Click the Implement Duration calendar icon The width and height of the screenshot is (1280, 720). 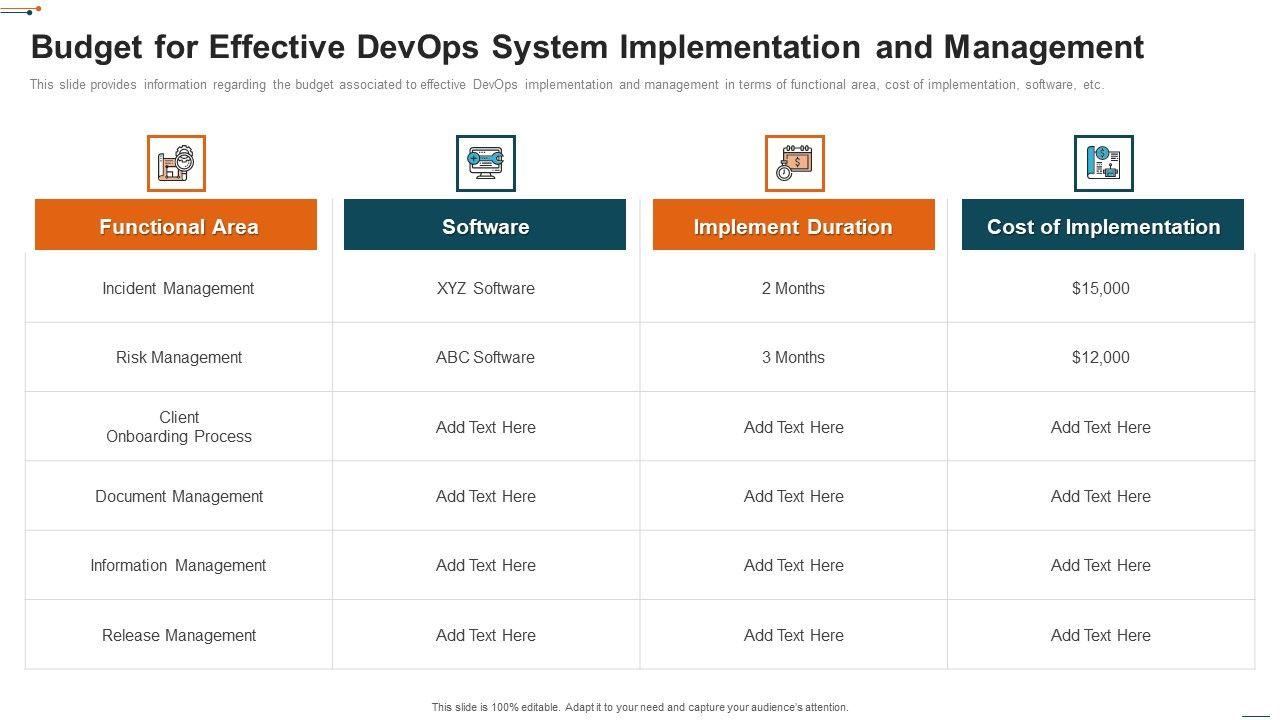click(x=794, y=163)
